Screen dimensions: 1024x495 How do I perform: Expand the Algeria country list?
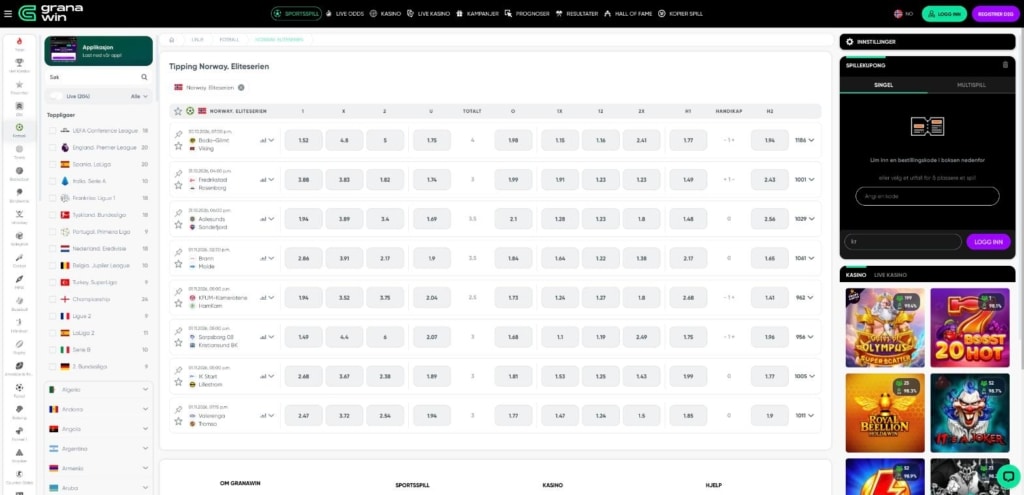(x=99, y=390)
